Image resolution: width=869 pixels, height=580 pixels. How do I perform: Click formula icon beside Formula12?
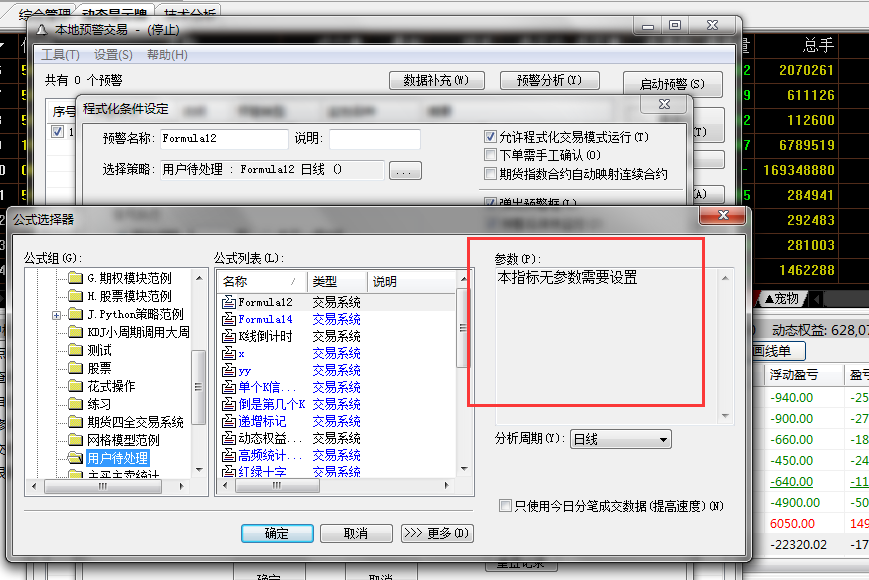pos(229,302)
